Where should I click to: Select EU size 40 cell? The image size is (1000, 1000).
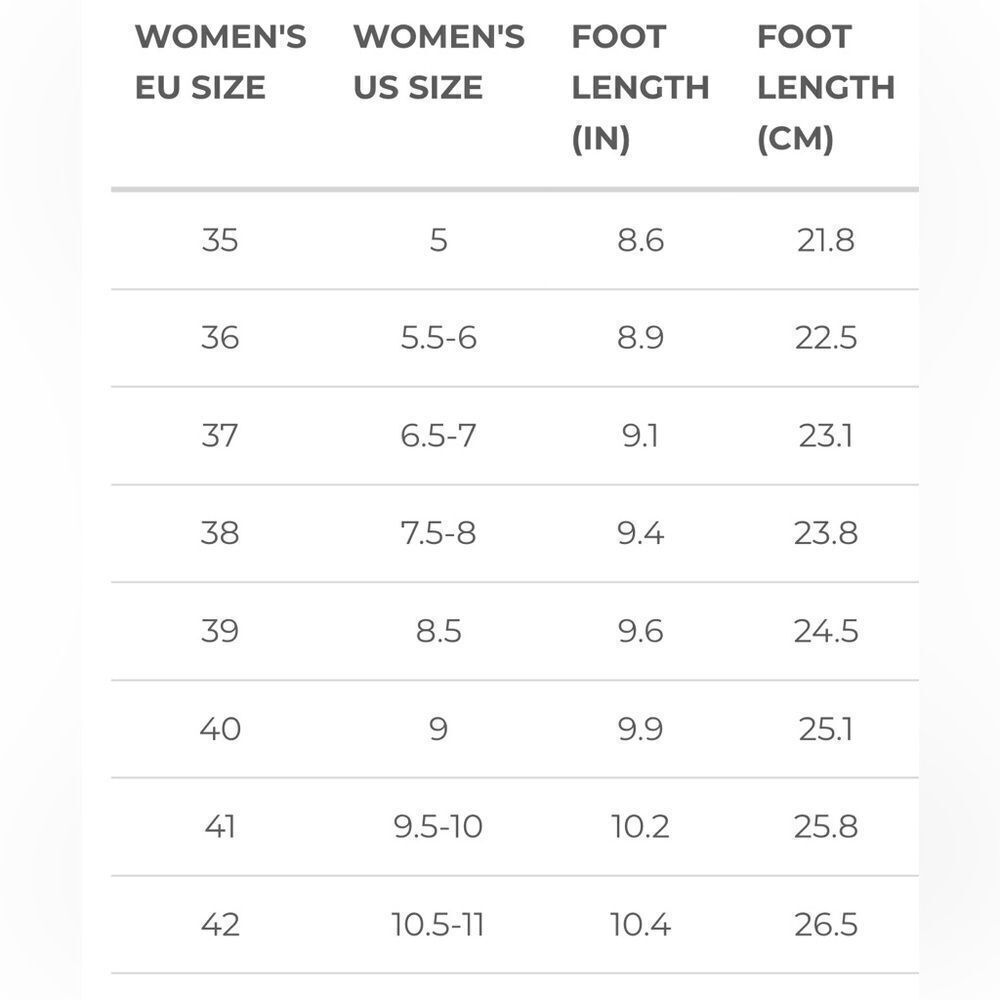coord(220,728)
